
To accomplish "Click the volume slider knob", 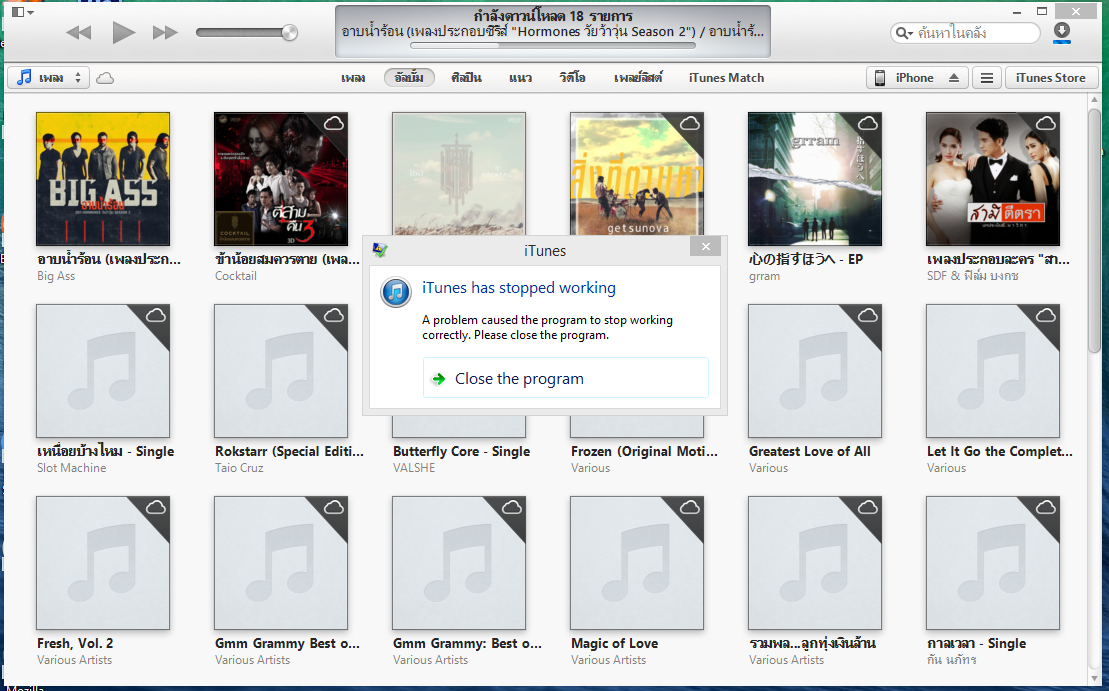I will point(289,32).
